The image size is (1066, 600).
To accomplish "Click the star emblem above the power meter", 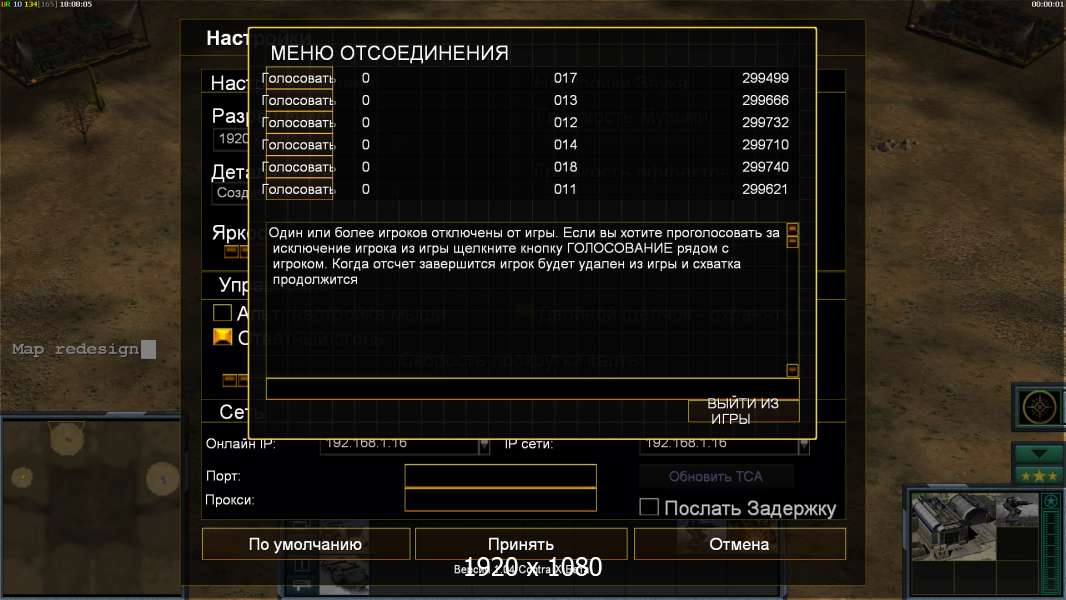I will 1051,502.
